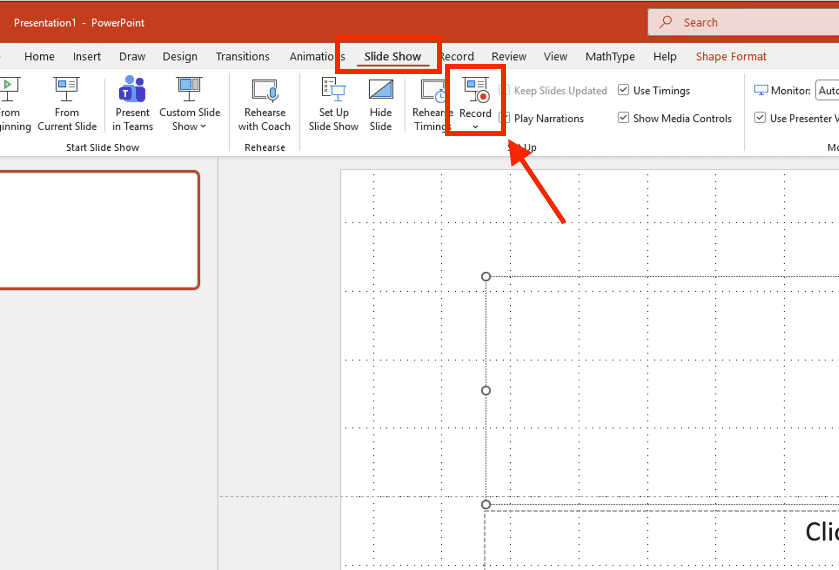Viewport: 839px width, 570px height.
Task: Expand Custom Slide Show dropdown chevron
Action: (203, 127)
